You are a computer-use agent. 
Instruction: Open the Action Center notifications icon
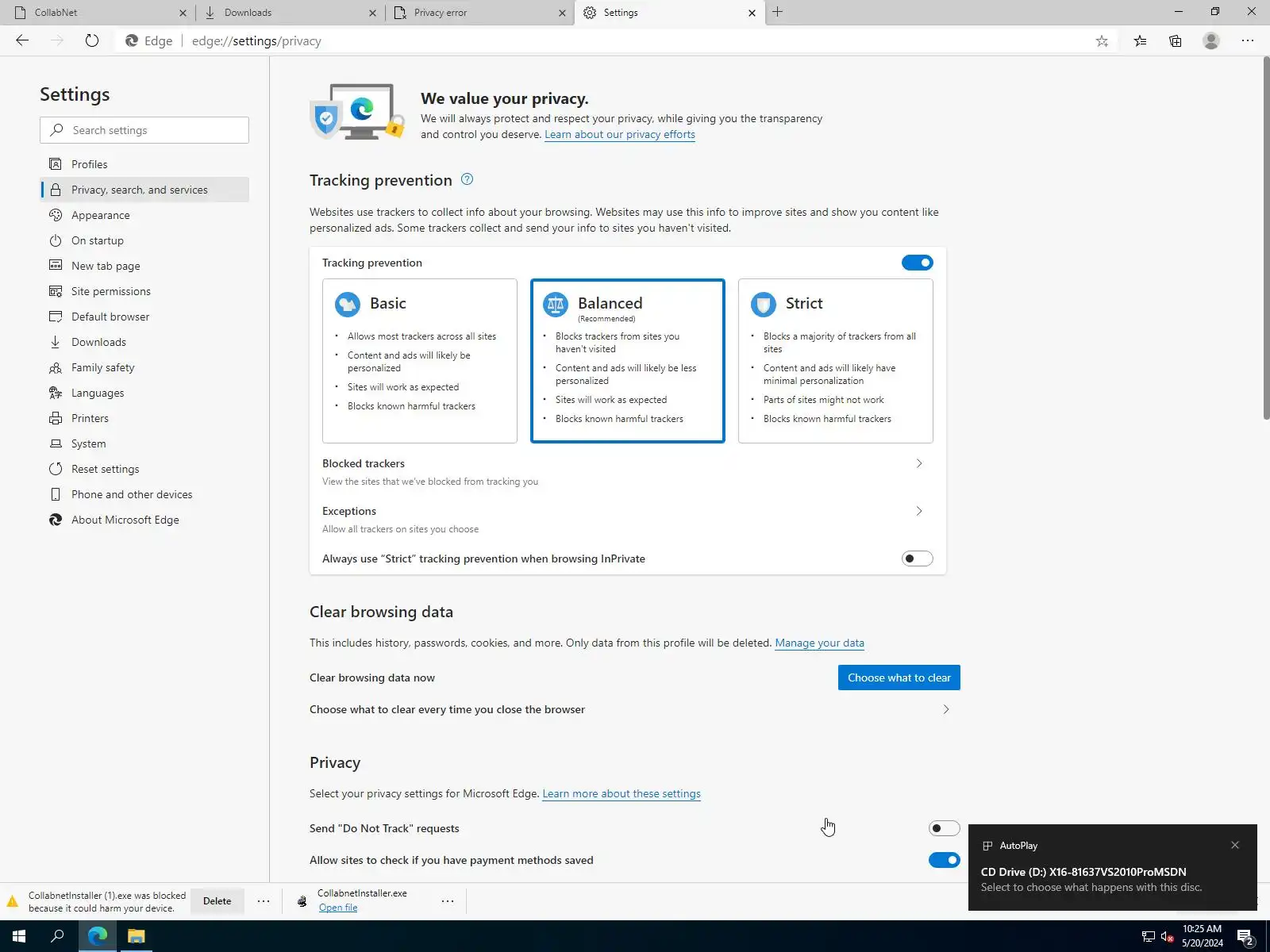point(1245,937)
